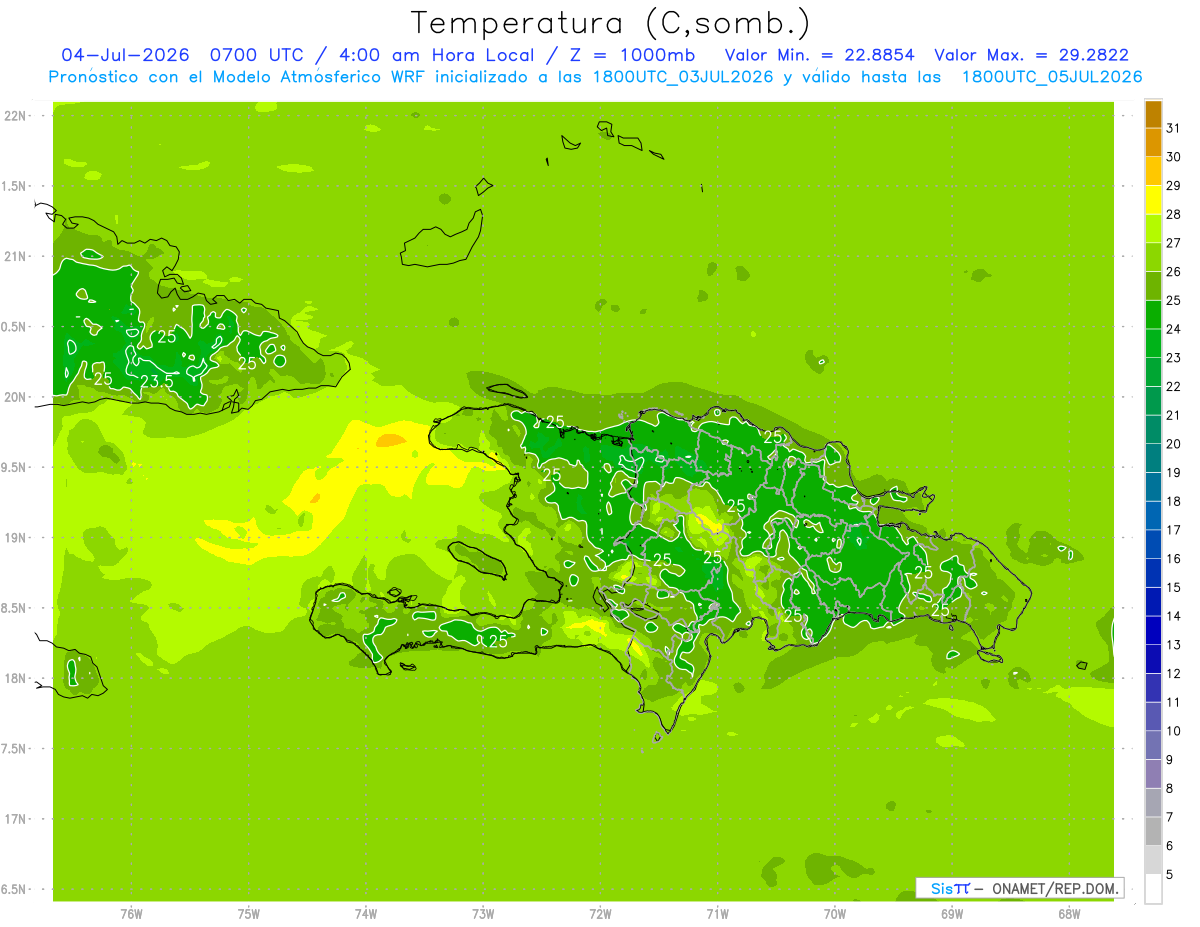This screenshot has width=1200, height=927.
Task: Click the lime swatch between 27 and 28
Action: pos(1153,228)
